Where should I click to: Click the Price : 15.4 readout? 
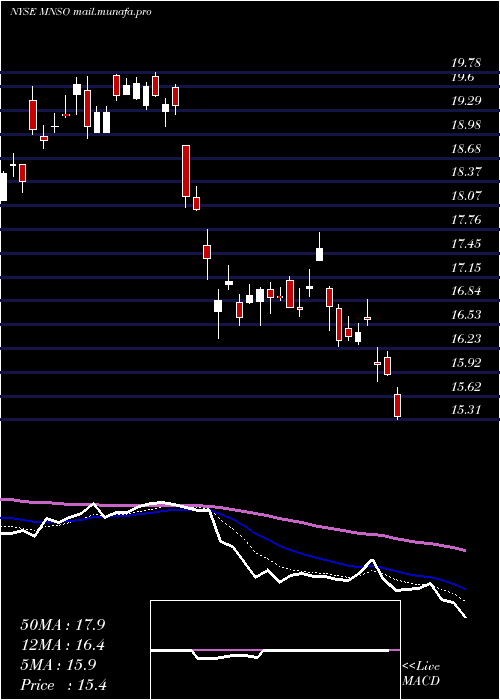coord(63,685)
